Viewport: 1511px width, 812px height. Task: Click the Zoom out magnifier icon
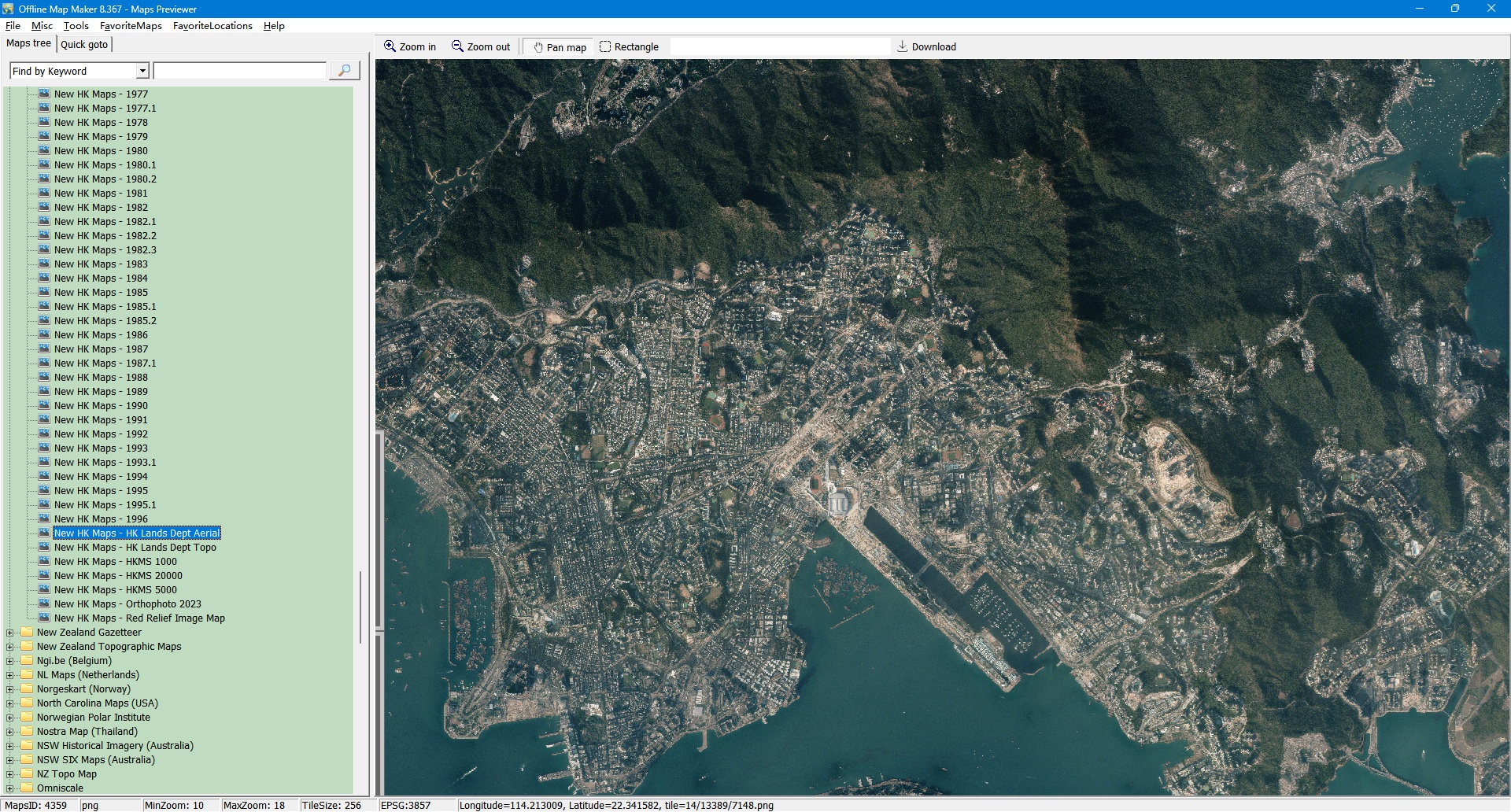click(457, 46)
